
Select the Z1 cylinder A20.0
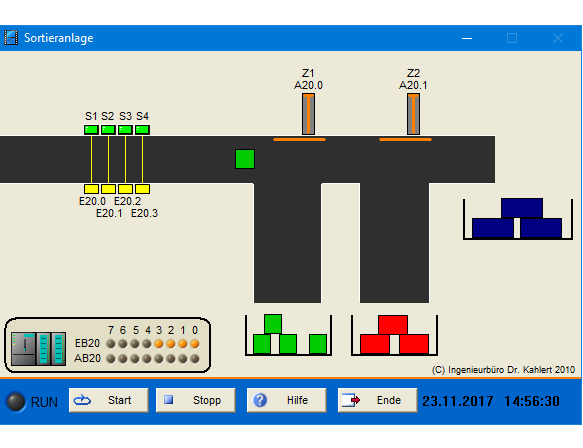point(308,114)
